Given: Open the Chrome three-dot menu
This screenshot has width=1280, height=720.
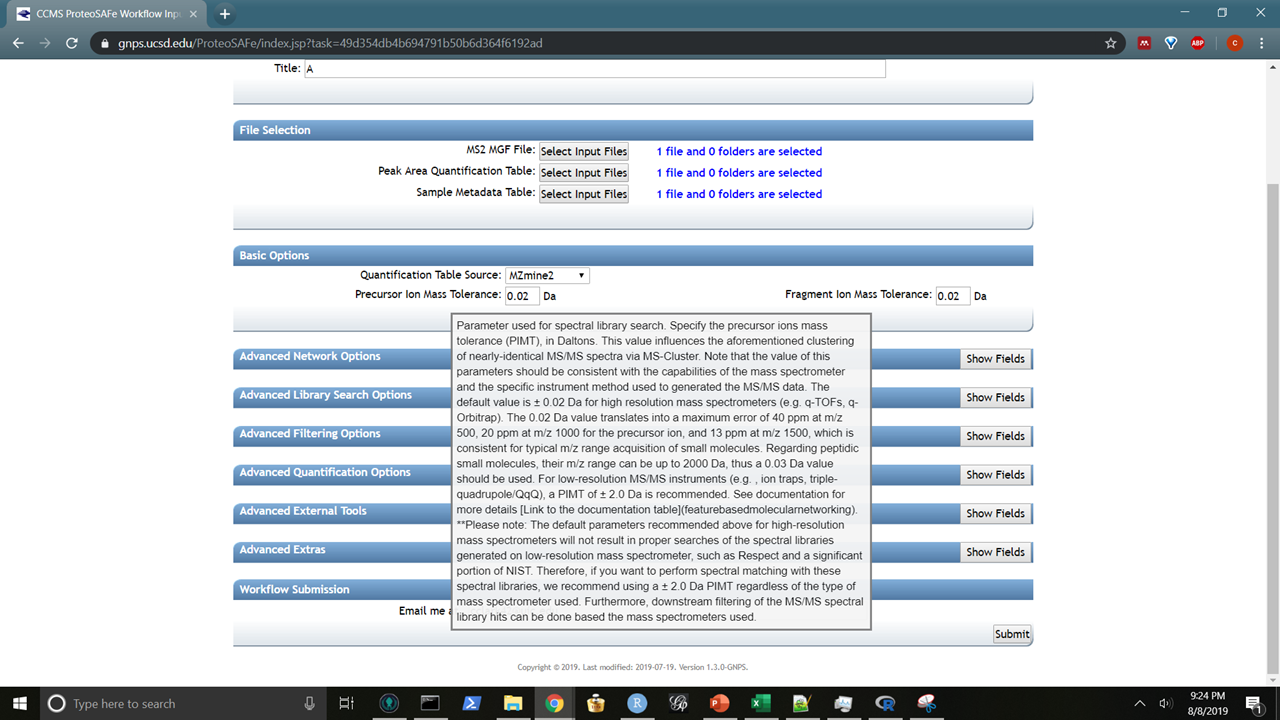Looking at the screenshot, I should (x=1262, y=43).
